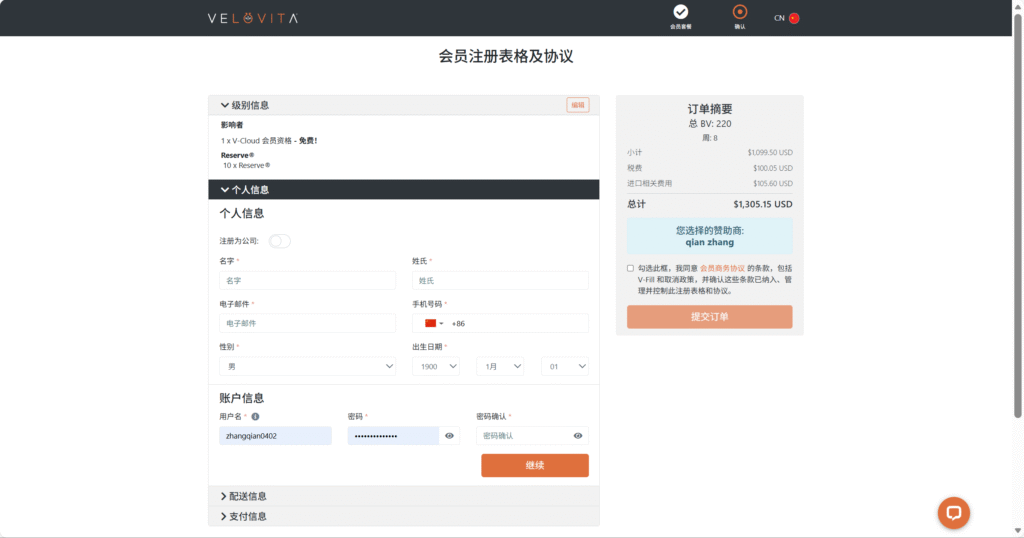Click the 会员套餐 checkmark step icon
Screen dimensions: 1024x538
tap(681, 12)
